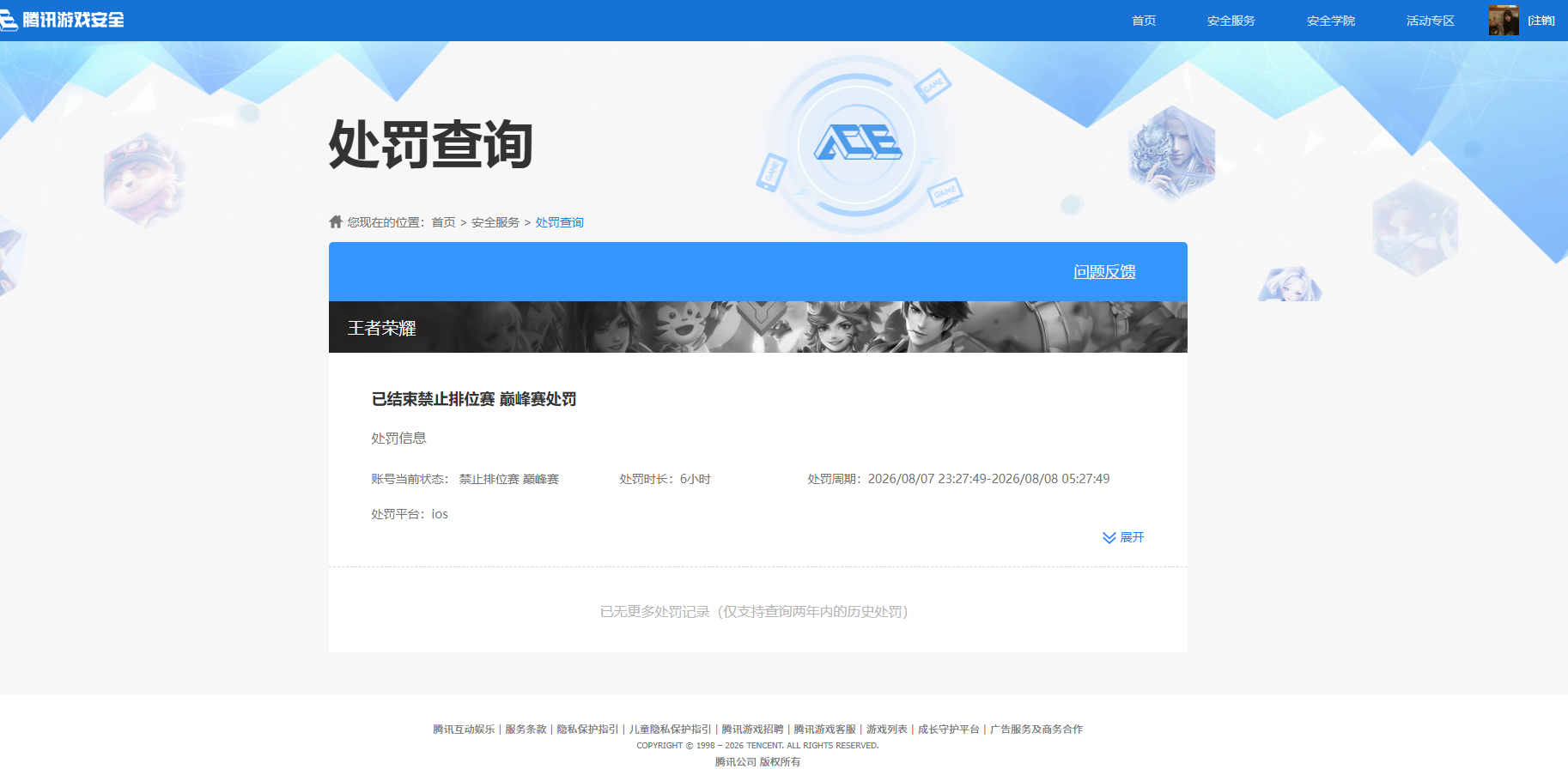Image resolution: width=1568 pixels, height=781 pixels.
Task: Open 隐私保护指引 footer link
Action: [587, 730]
